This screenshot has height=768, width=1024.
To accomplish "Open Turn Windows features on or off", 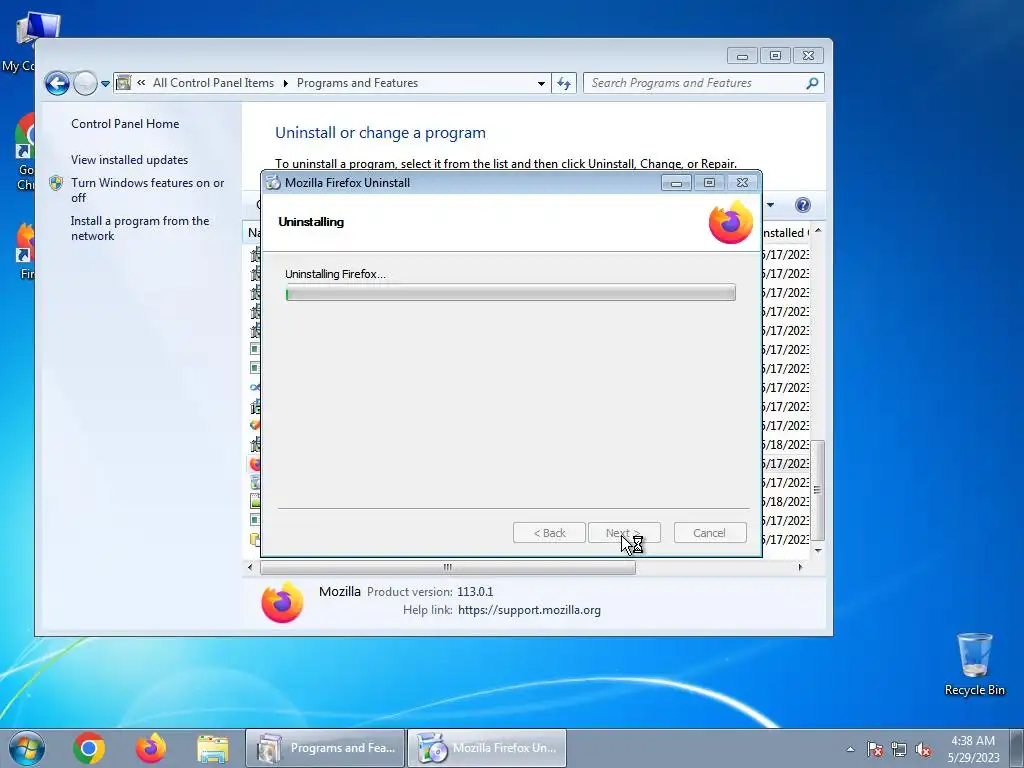I will [148, 190].
